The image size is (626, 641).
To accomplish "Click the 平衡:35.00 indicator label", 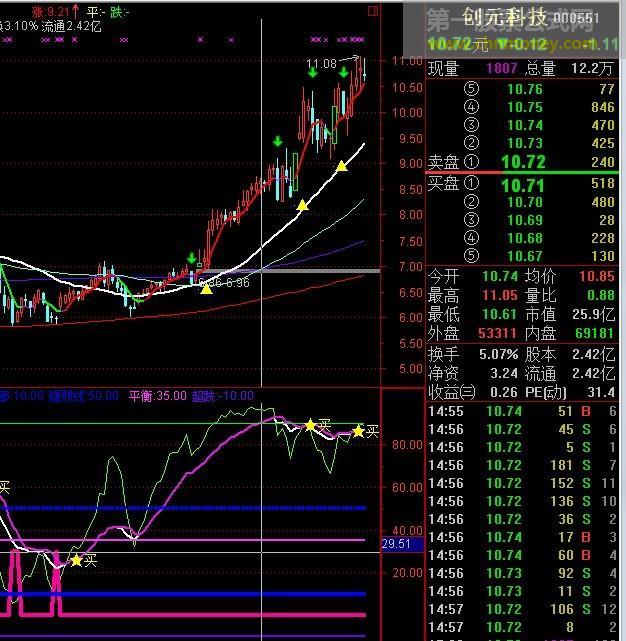I will (x=157, y=396).
